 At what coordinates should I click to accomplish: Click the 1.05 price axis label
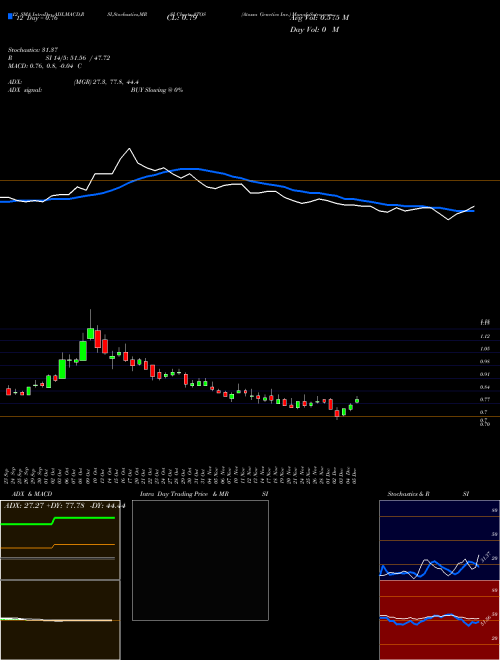[x=485, y=349]
